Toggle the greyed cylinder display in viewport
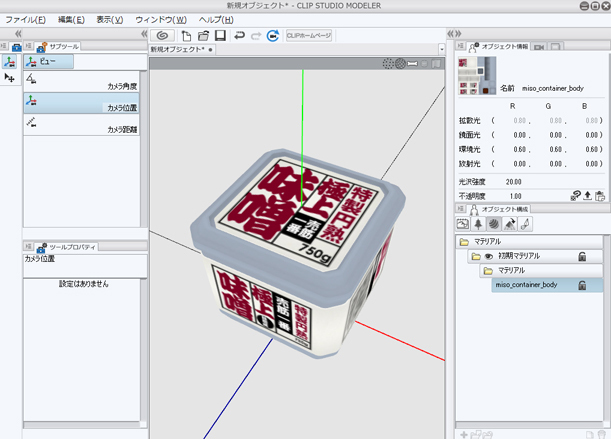The width and height of the screenshot is (611, 439). [424, 63]
